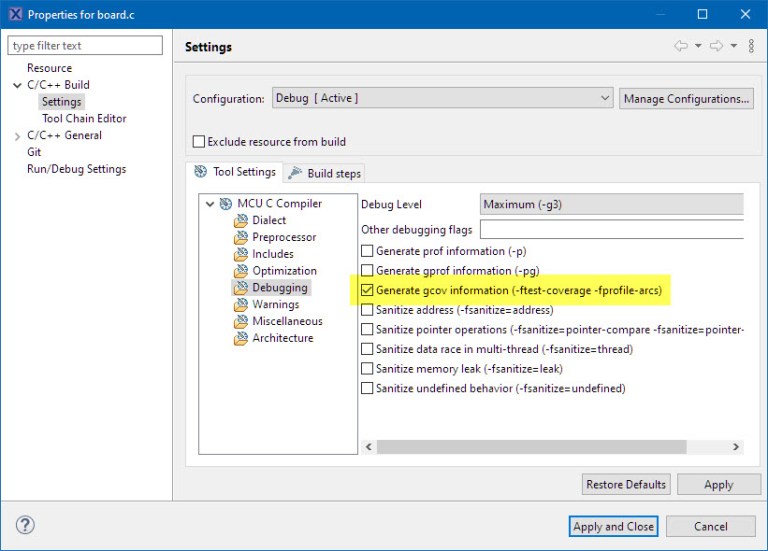Click the Preprocessor folder icon
Image resolution: width=768 pixels, height=551 pixels.
click(x=240, y=238)
